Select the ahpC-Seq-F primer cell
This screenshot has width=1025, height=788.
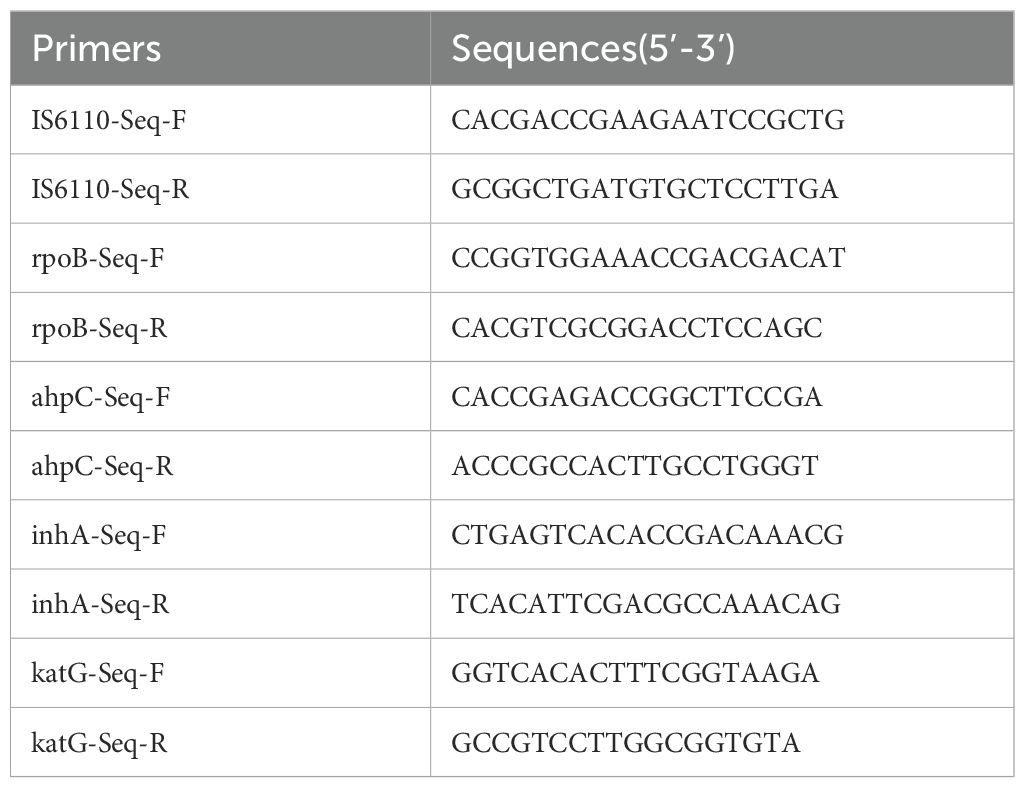point(220,396)
